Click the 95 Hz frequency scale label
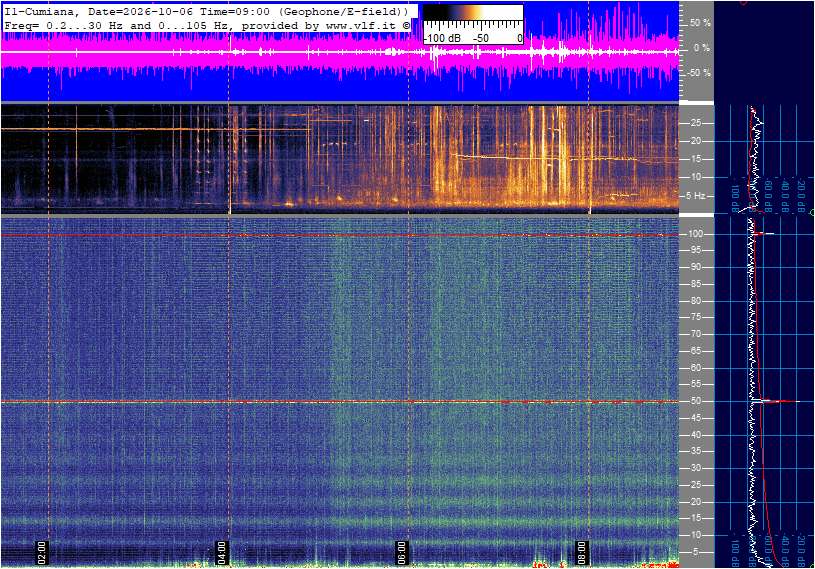 pos(696,250)
